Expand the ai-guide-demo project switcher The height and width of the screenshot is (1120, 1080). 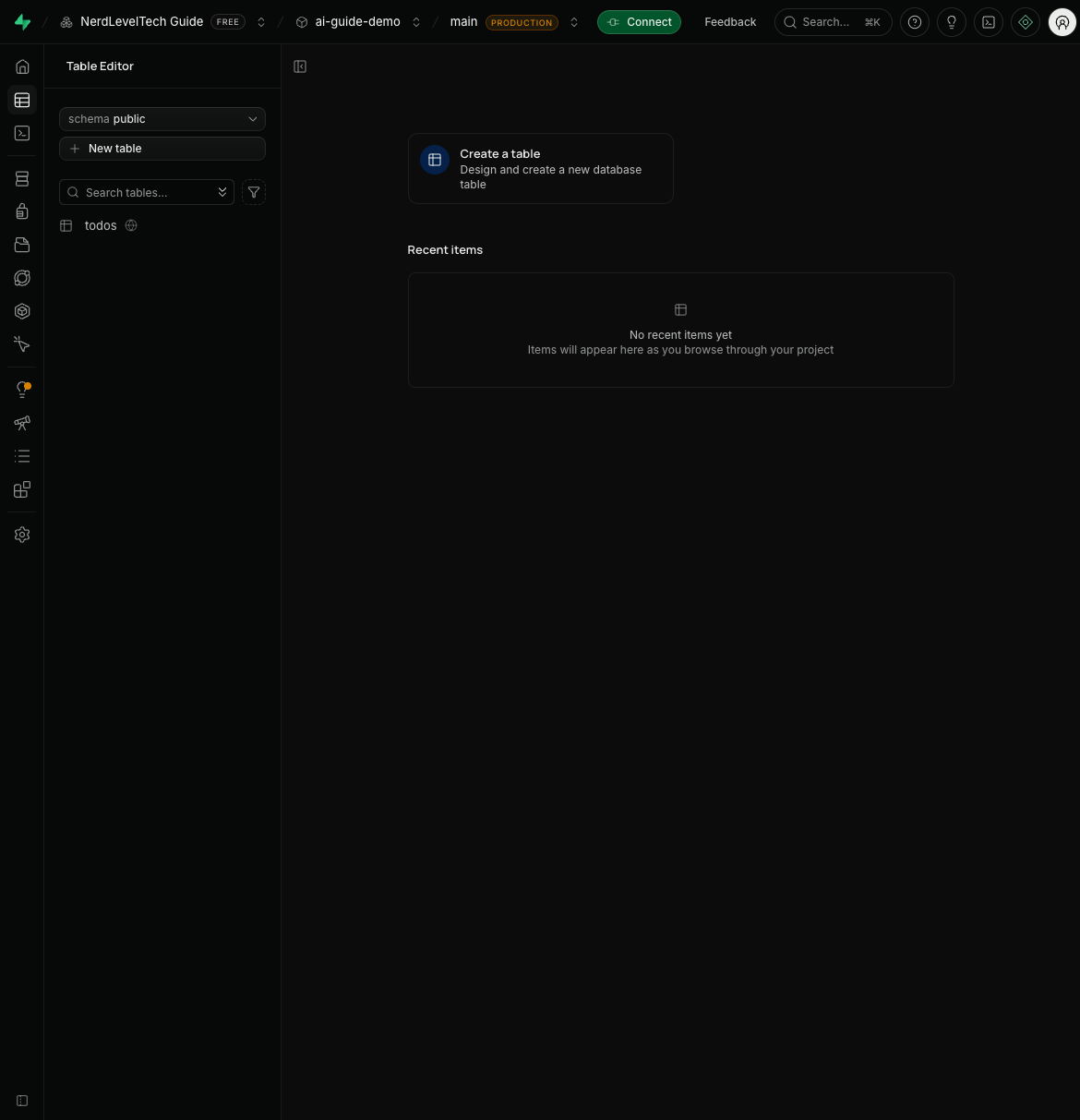coord(416,22)
